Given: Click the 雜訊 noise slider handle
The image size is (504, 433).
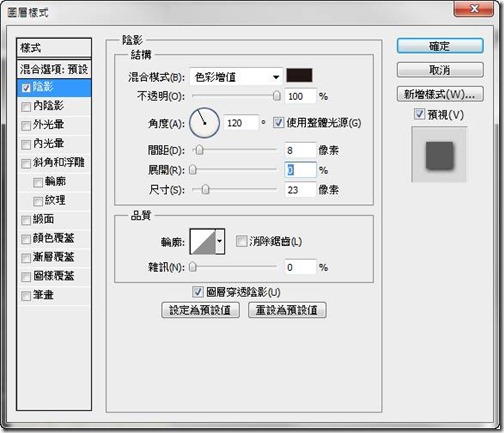Looking at the screenshot, I should 193,267.
